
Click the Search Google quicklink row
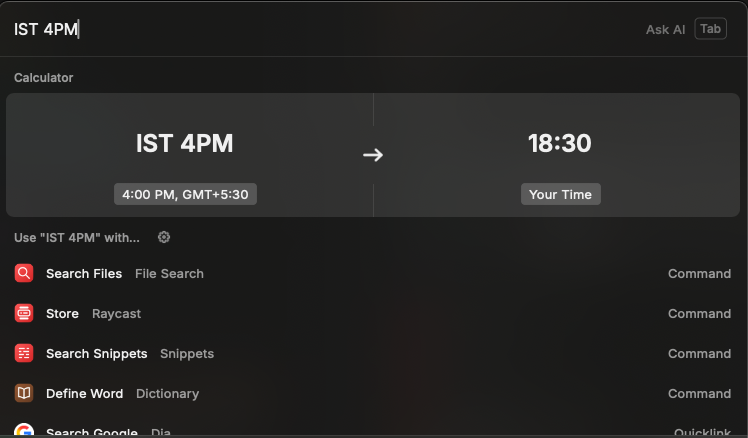point(373,431)
